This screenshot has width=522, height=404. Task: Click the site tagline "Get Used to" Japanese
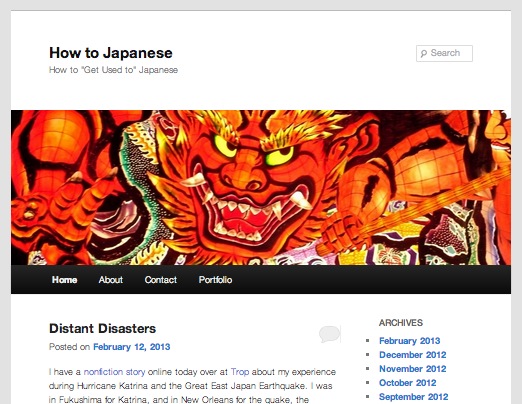113,70
